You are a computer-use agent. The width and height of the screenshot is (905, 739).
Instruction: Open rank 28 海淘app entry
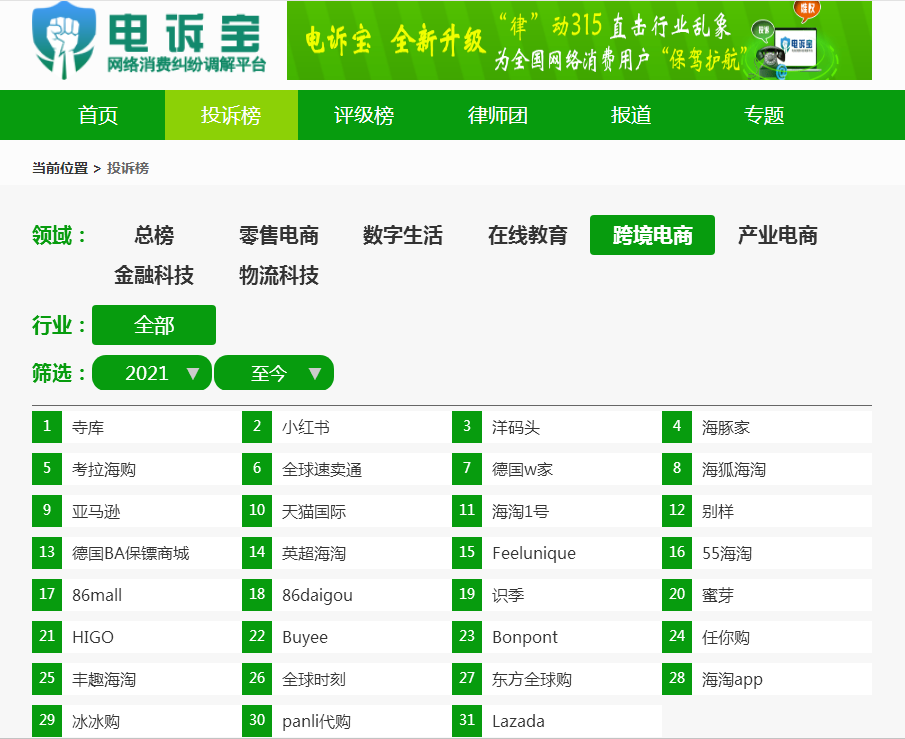click(767, 679)
